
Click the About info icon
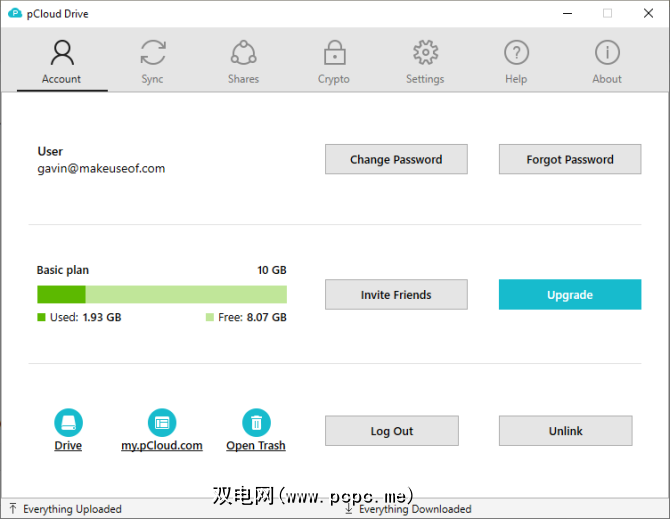pyautogui.click(x=607, y=53)
